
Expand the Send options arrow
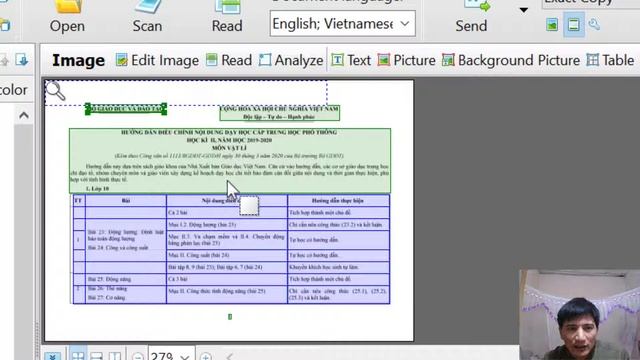[x=524, y=10]
